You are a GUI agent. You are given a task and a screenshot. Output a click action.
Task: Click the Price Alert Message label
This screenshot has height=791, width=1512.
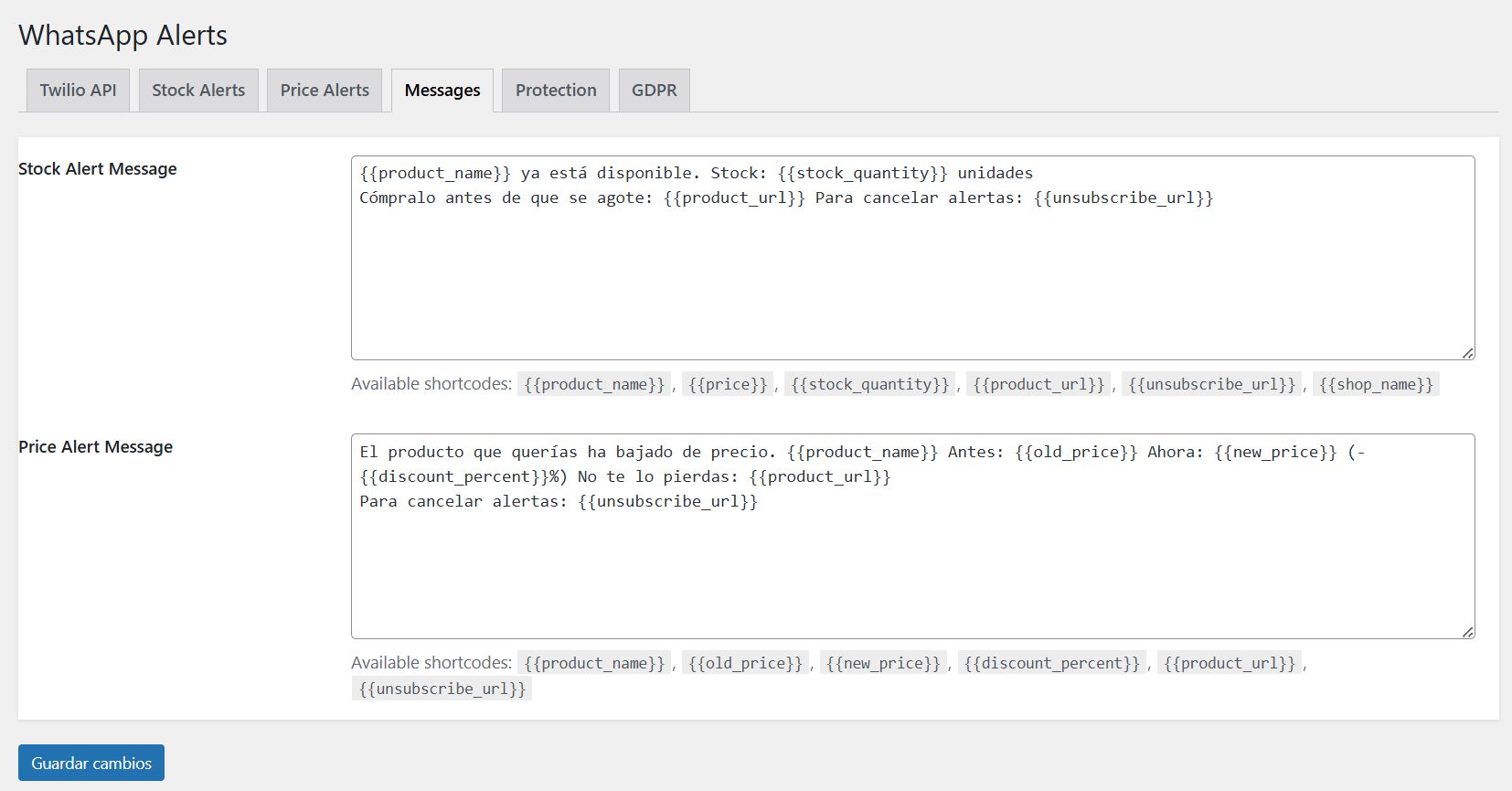coord(96,447)
